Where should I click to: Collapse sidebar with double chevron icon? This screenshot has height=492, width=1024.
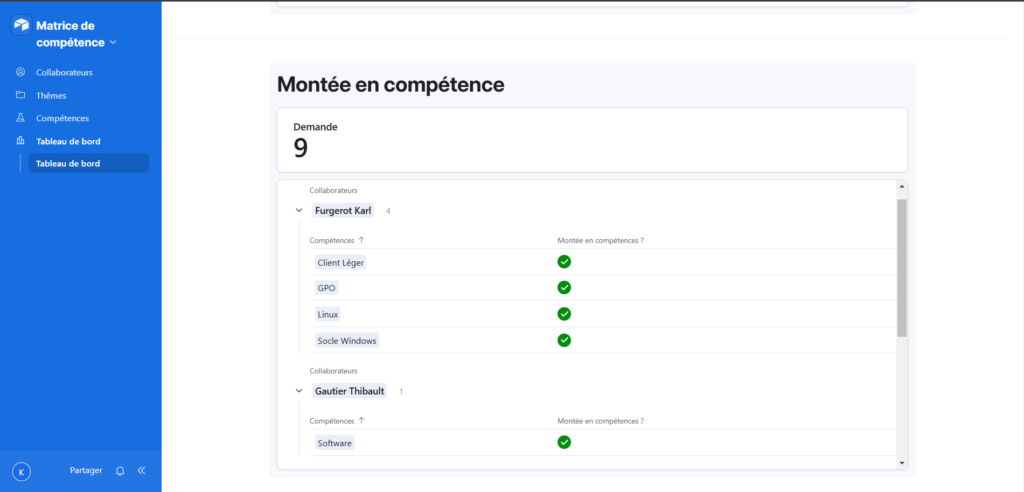tap(142, 470)
